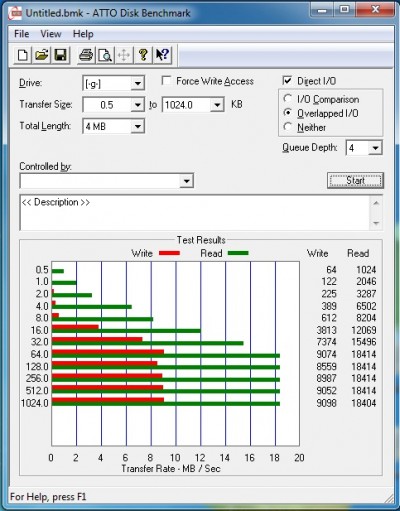This screenshot has width=400, height=511.
Task: Click the green read bar for 1024.0
Action: coord(166,404)
